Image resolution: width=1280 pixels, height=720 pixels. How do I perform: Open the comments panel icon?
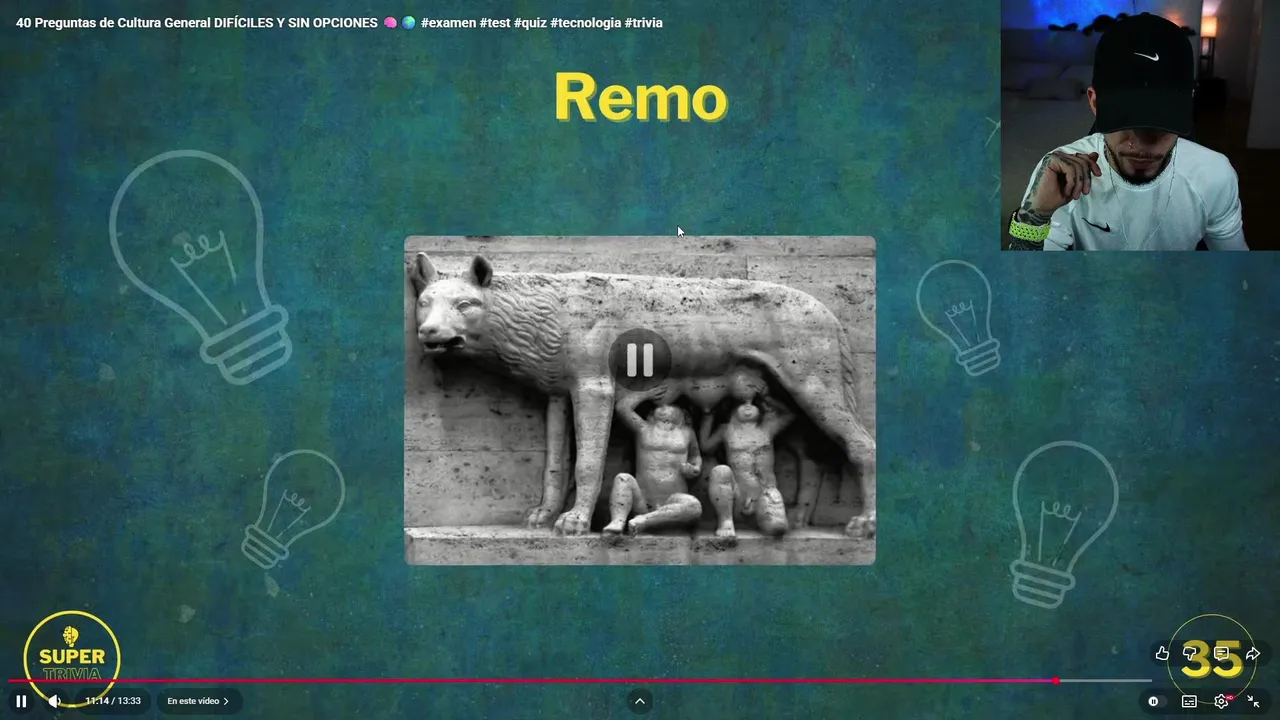click(x=1222, y=653)
